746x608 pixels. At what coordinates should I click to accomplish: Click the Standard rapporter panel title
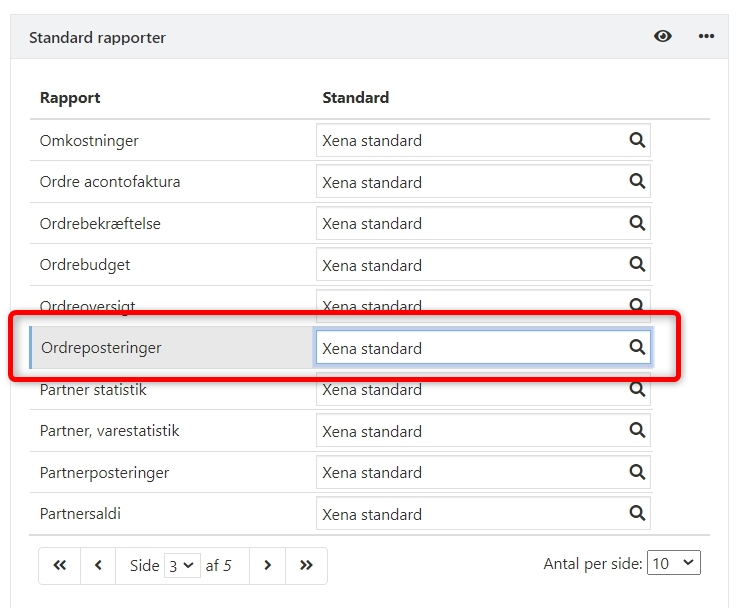coord(97,38)
